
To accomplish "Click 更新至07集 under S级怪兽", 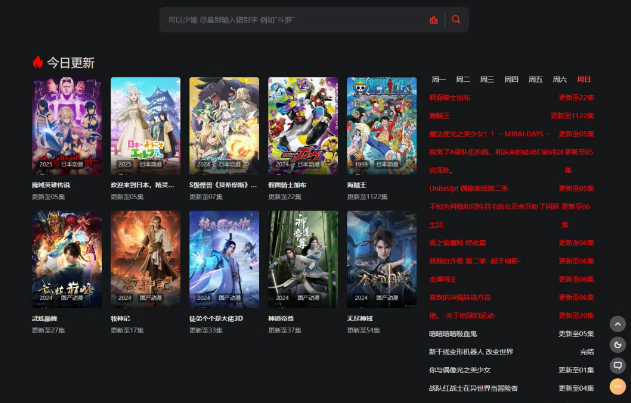I will tap(206, 196).
